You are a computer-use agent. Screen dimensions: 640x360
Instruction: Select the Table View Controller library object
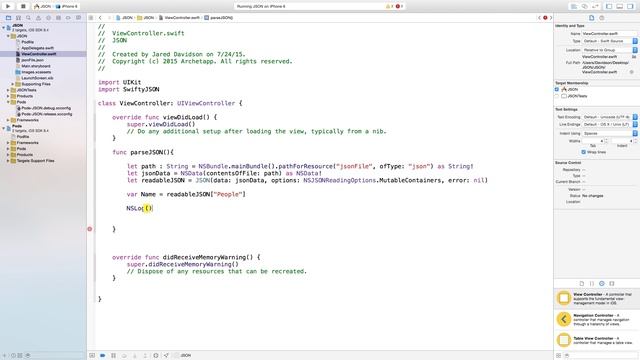pyautogui.click(x=597, y=340)
